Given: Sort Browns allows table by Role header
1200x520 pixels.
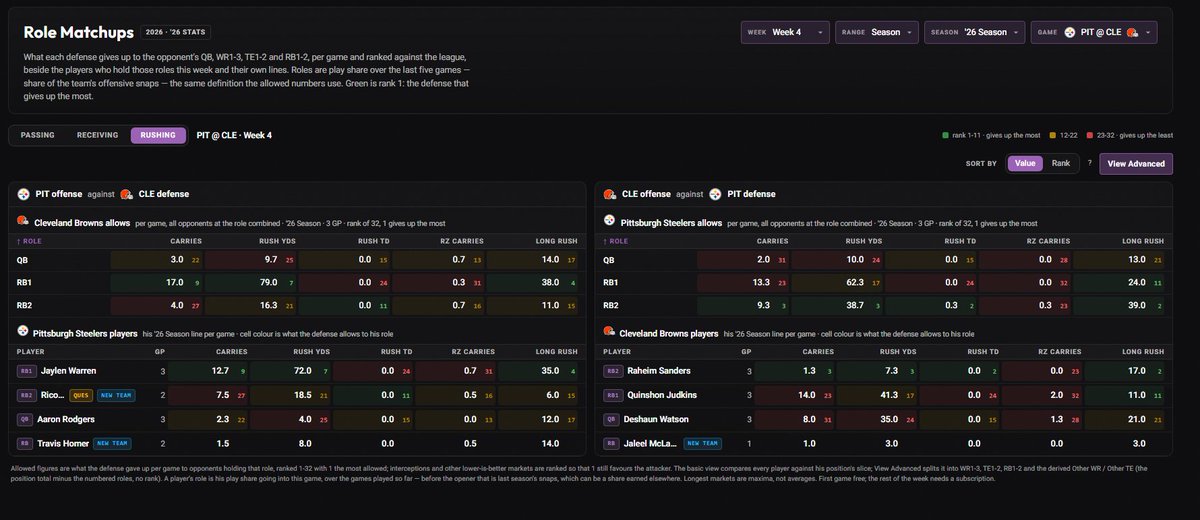Looking at the screenshot, I should [x=29, y=241].
